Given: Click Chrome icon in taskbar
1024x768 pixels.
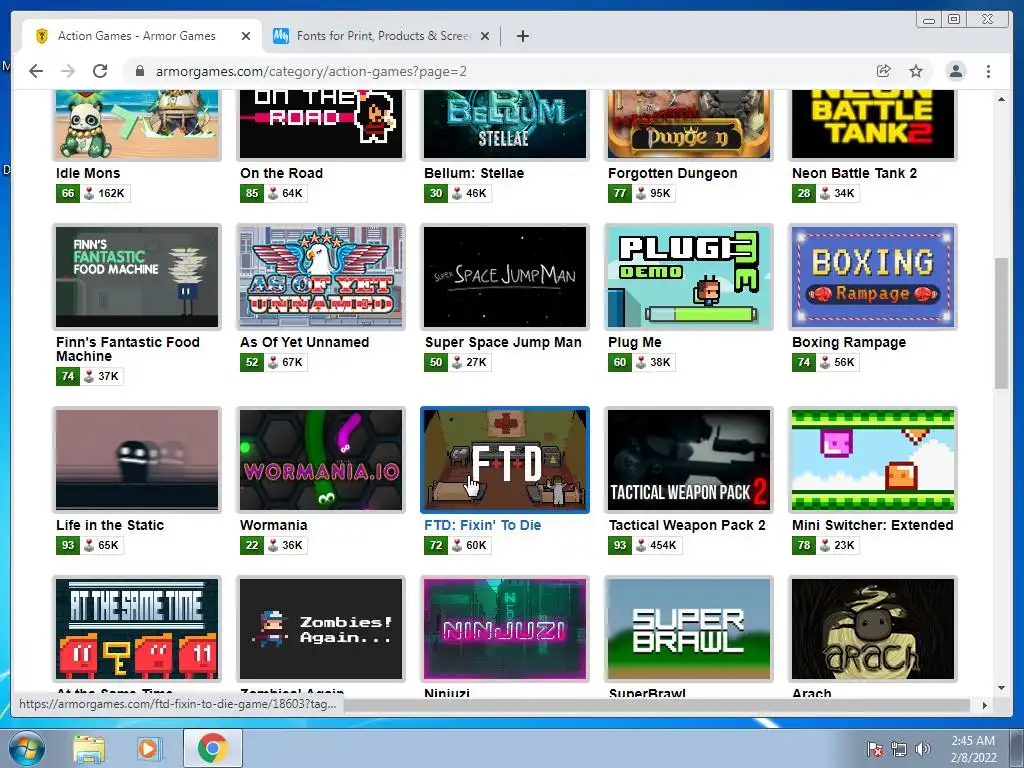Looking at the screenshot, I should [213, 748].
